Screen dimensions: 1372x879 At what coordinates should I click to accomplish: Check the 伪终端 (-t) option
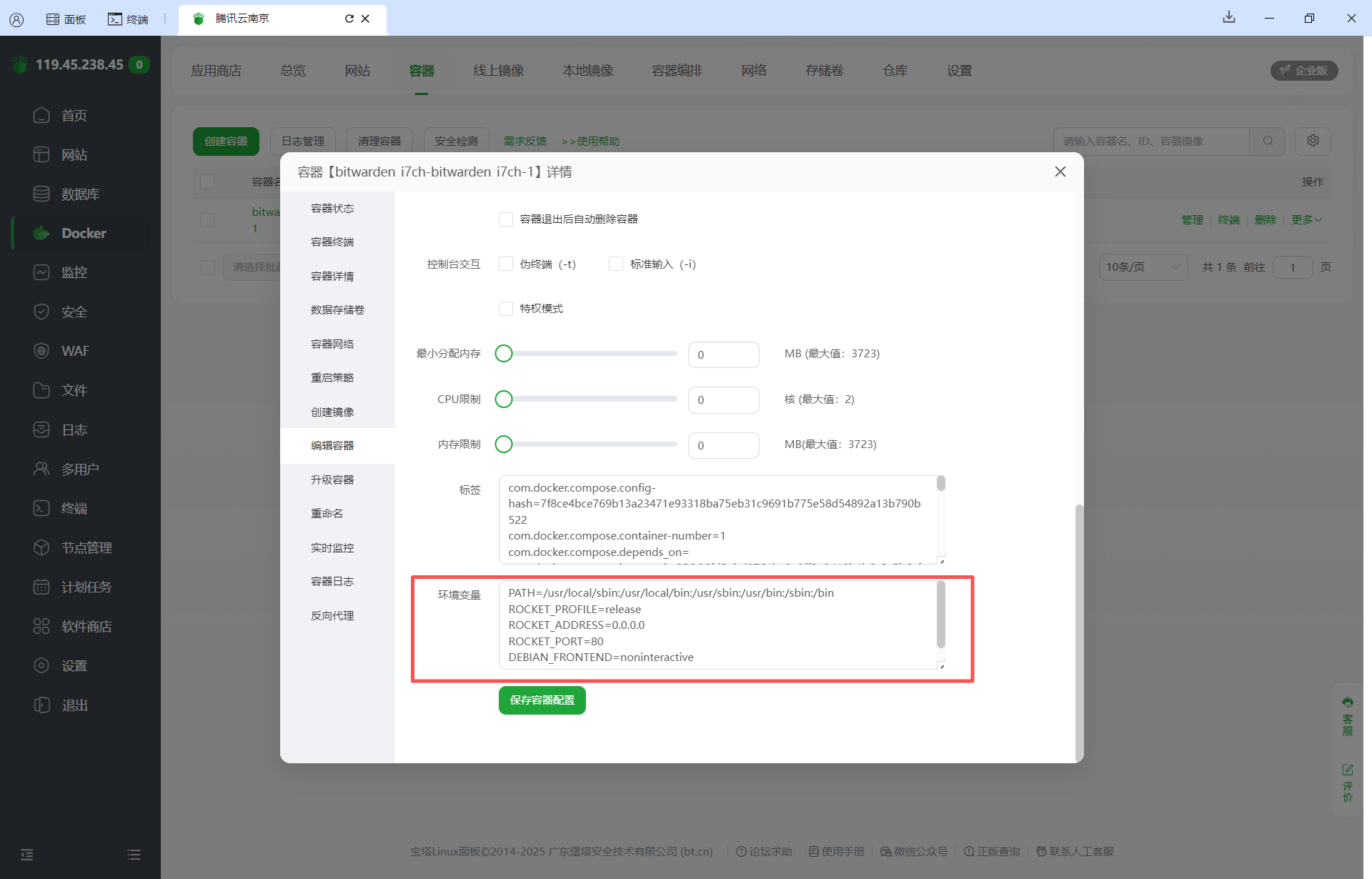pyautogui.click(x=506, y=264)
